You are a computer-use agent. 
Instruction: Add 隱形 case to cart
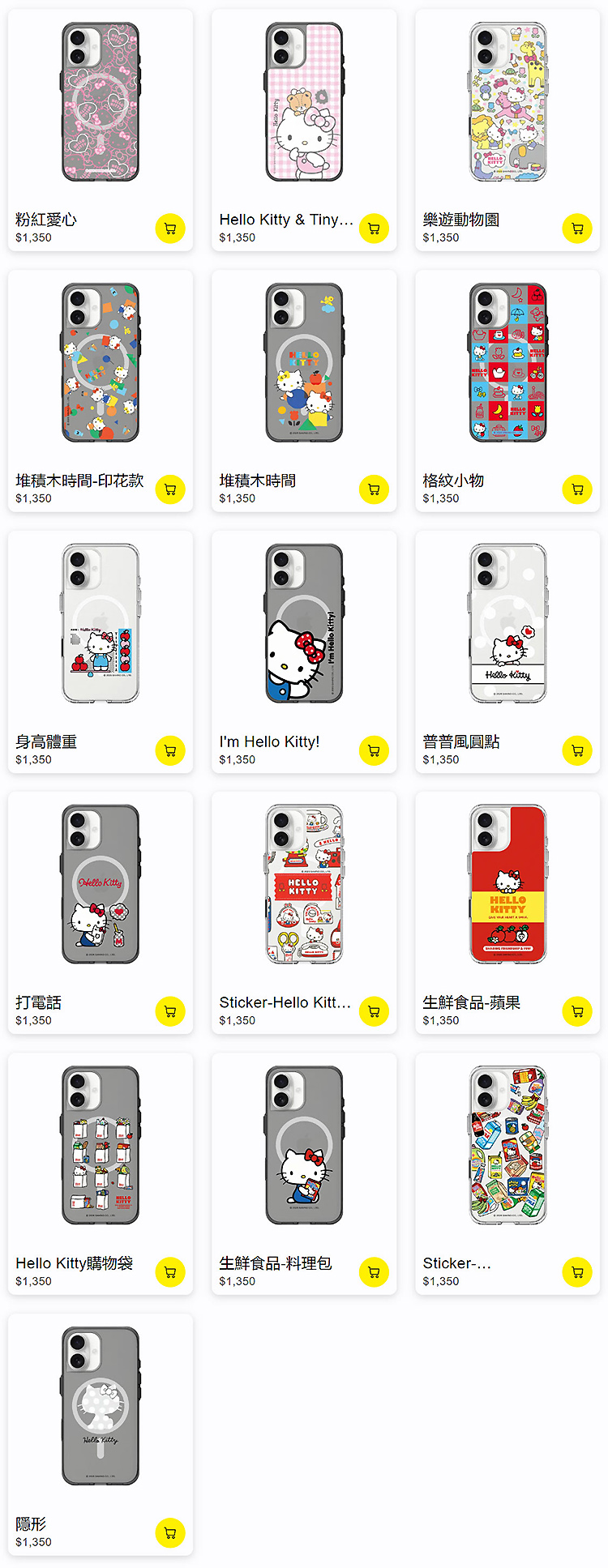170,1533
